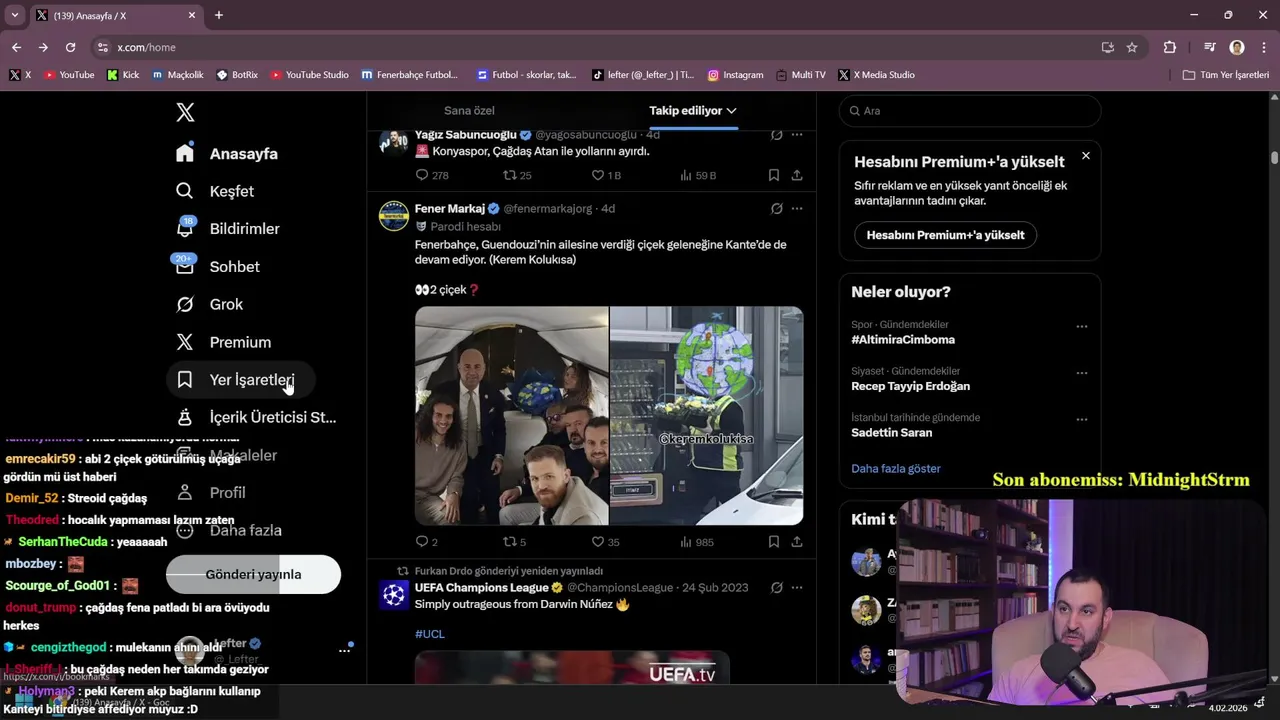The image size is (1280, 720).
Task: Open #AltimiraCimboma trending topic
Action: [903, 340]
